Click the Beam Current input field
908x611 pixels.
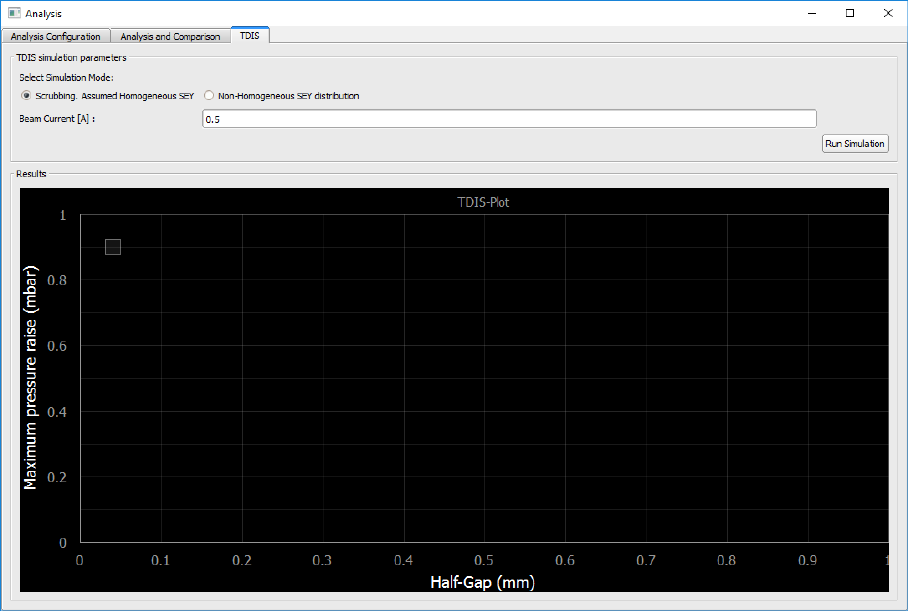[509, 119]
